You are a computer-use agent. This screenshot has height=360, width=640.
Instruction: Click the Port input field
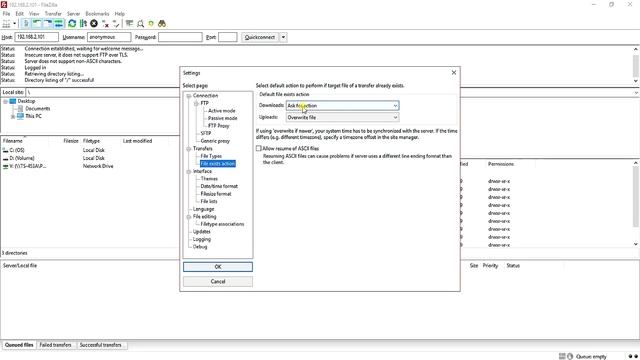(x=228, y=37)
